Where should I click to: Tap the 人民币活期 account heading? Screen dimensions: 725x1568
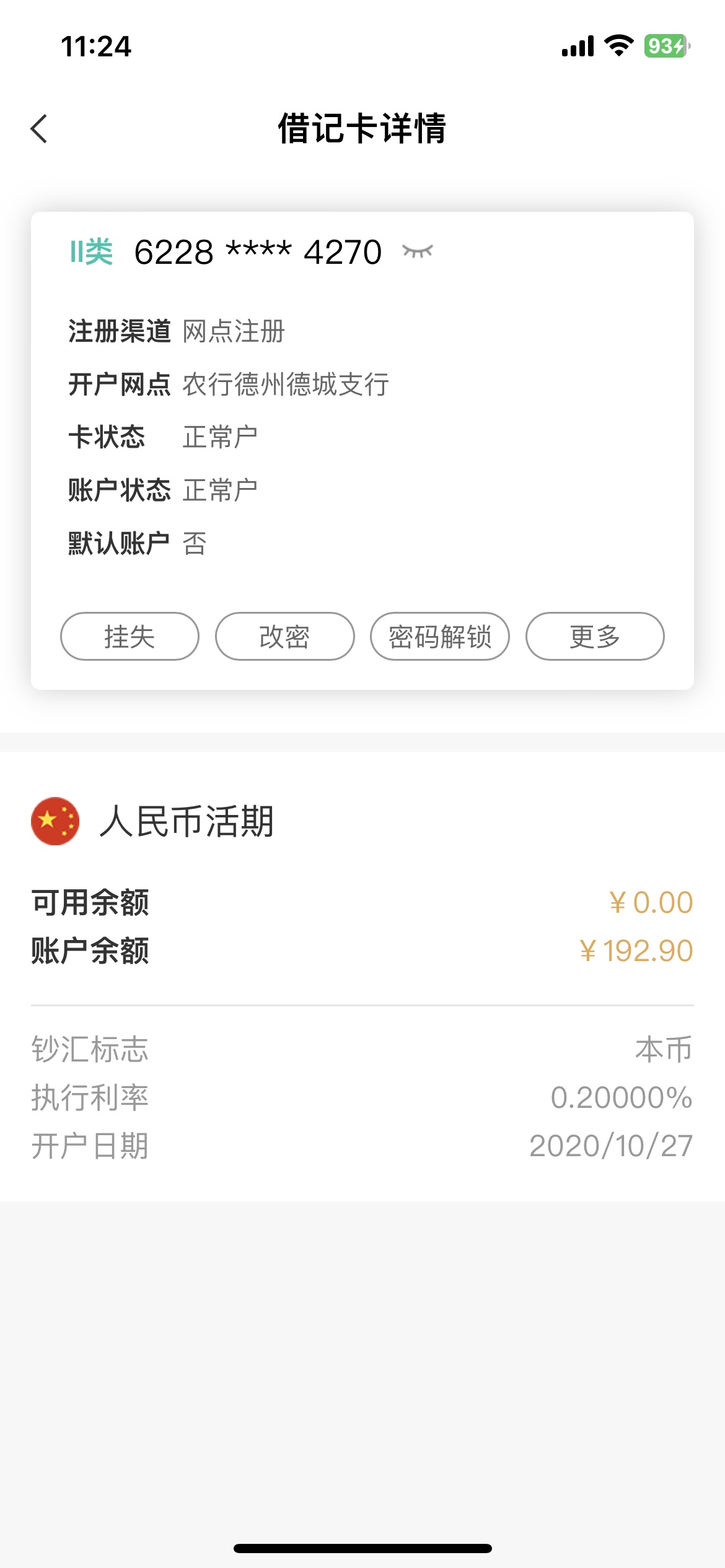click(x=187, y=822)
